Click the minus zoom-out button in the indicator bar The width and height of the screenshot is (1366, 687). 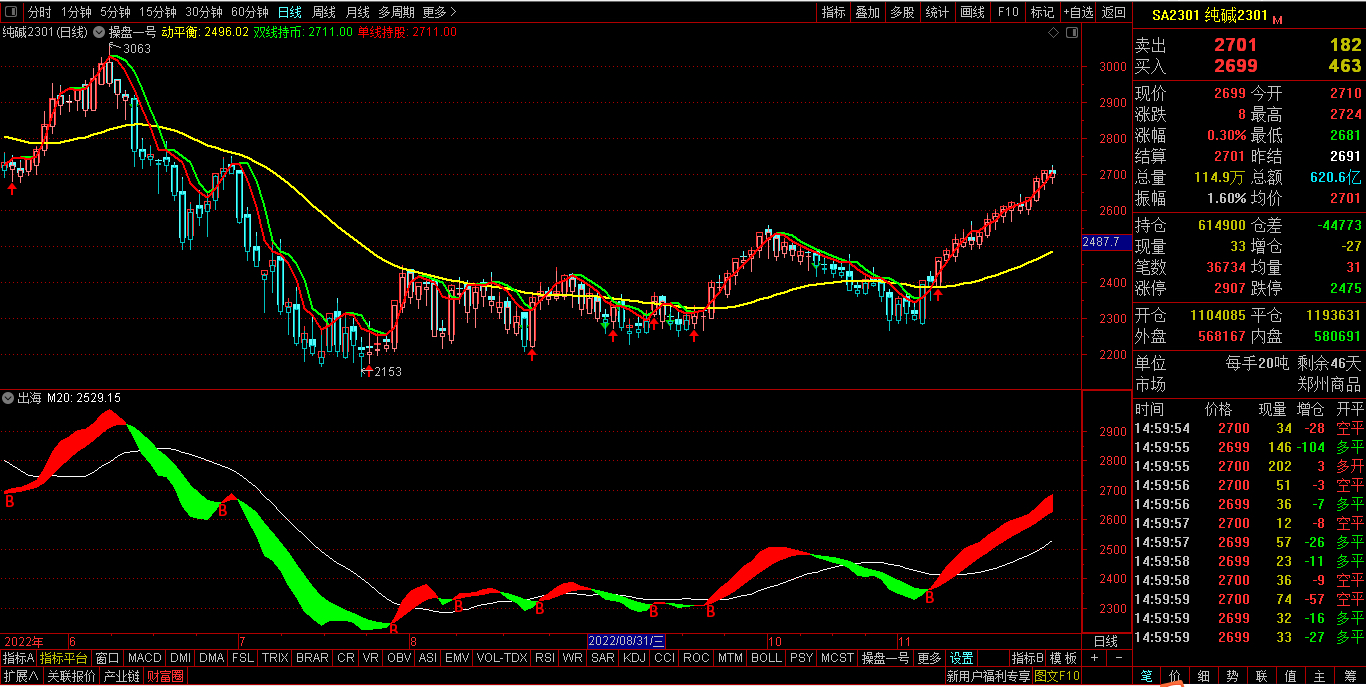[x=1118, y=658]
